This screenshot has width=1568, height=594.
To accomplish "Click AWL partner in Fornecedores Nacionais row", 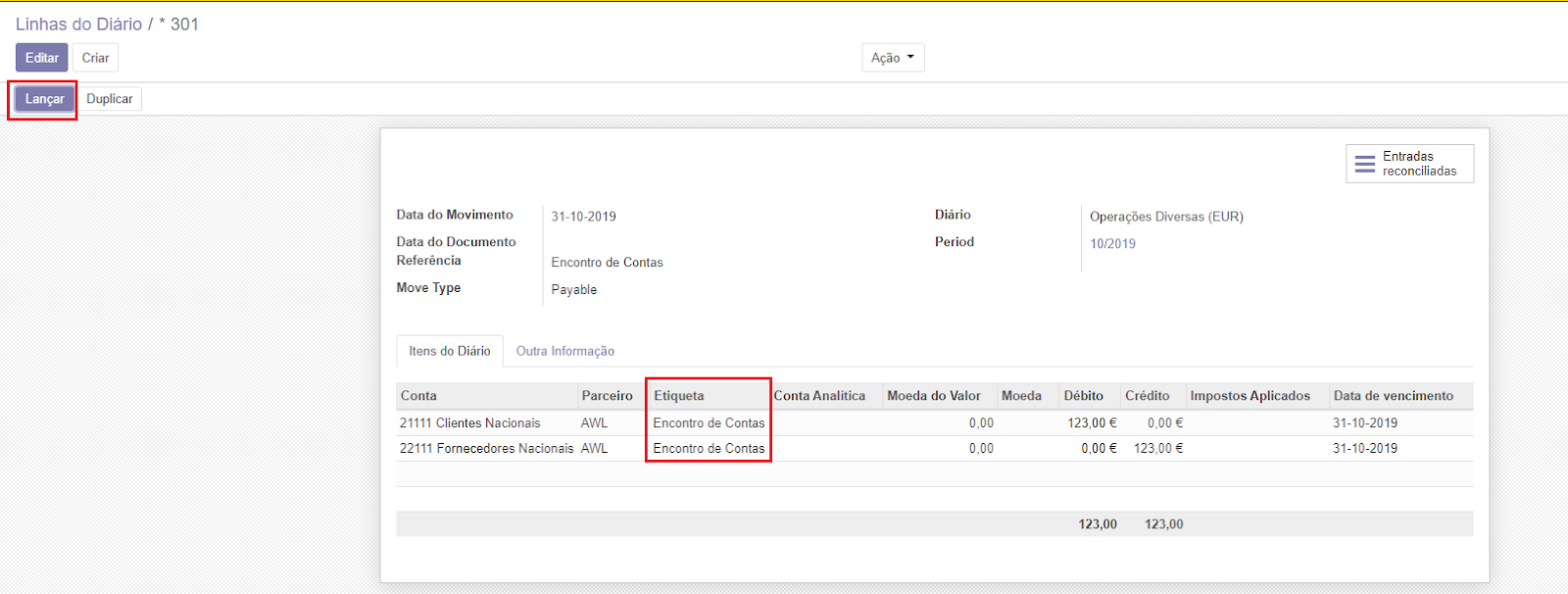I will [x=595, y=449].
